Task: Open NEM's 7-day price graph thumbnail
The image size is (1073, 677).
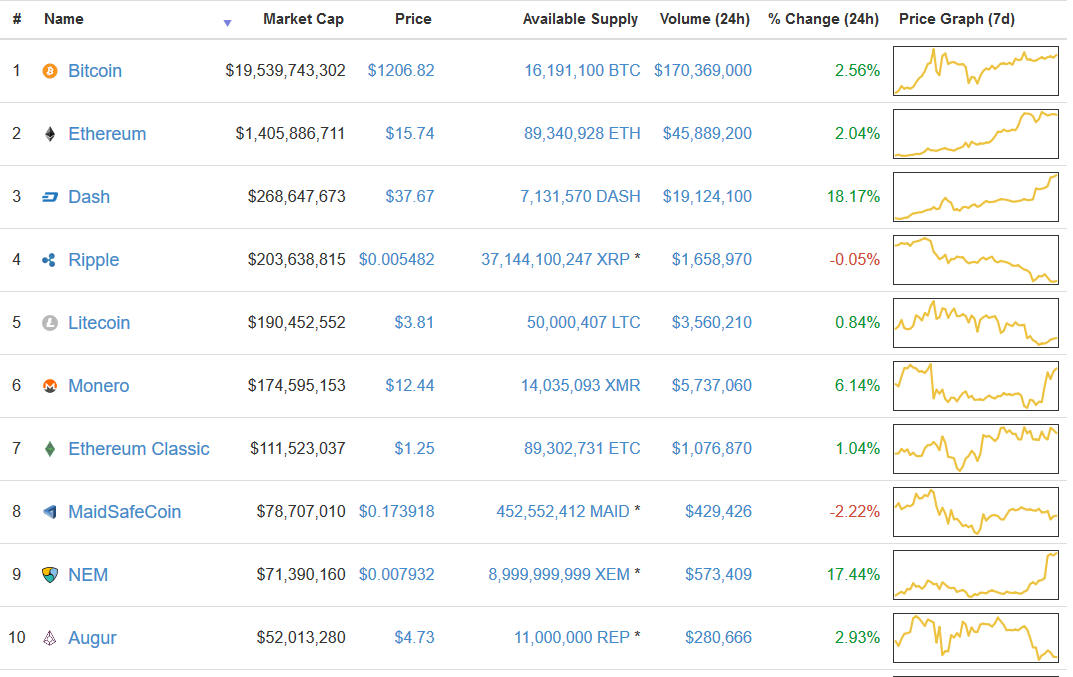Action: click(x=975, y=575)
